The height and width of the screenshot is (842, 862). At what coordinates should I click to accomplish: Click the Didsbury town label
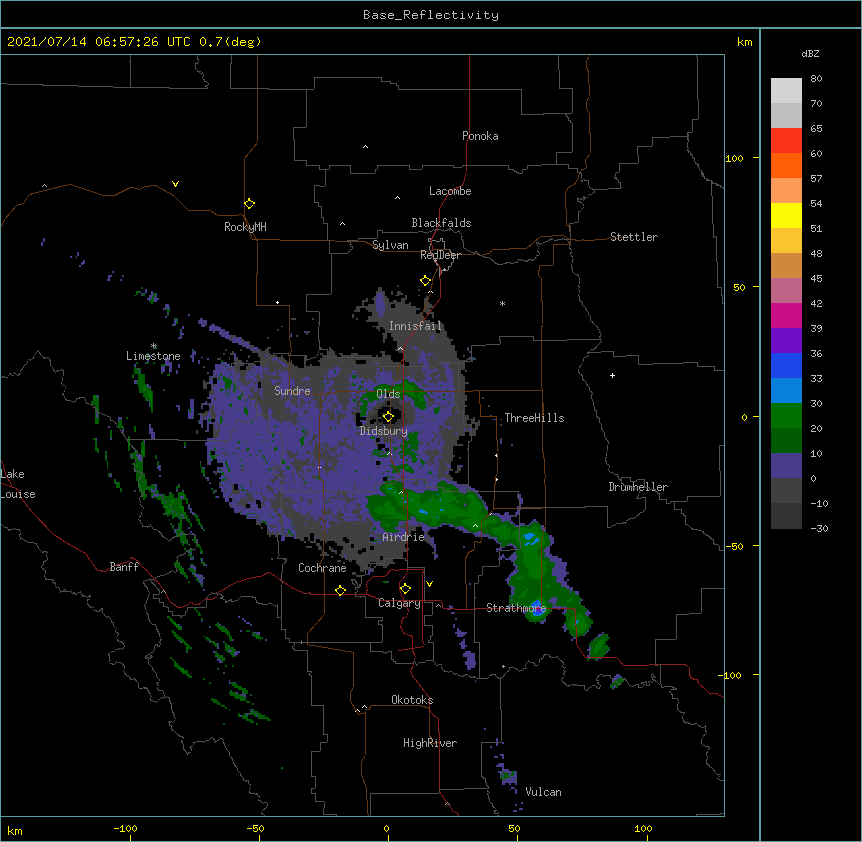[x=384, y=431]
